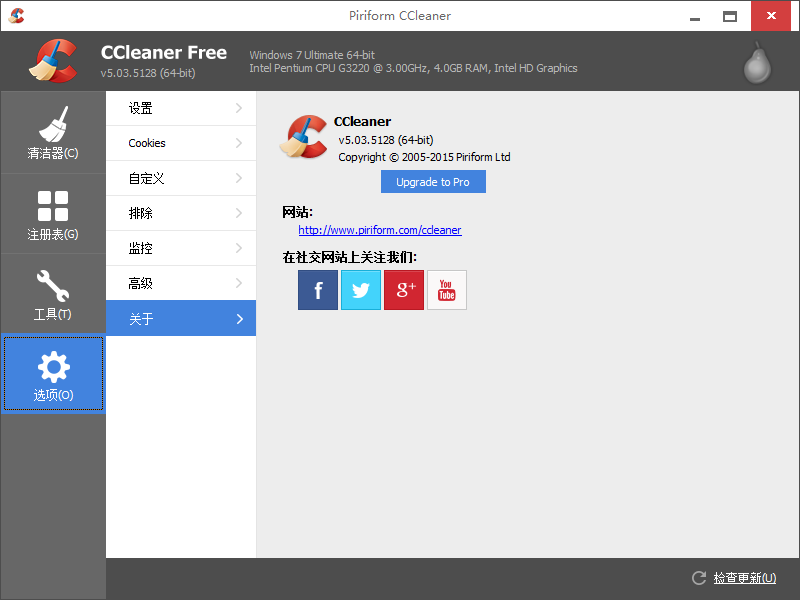
Task: Click the Intel Pentium CPU system info line
Action: click(413, 68)
